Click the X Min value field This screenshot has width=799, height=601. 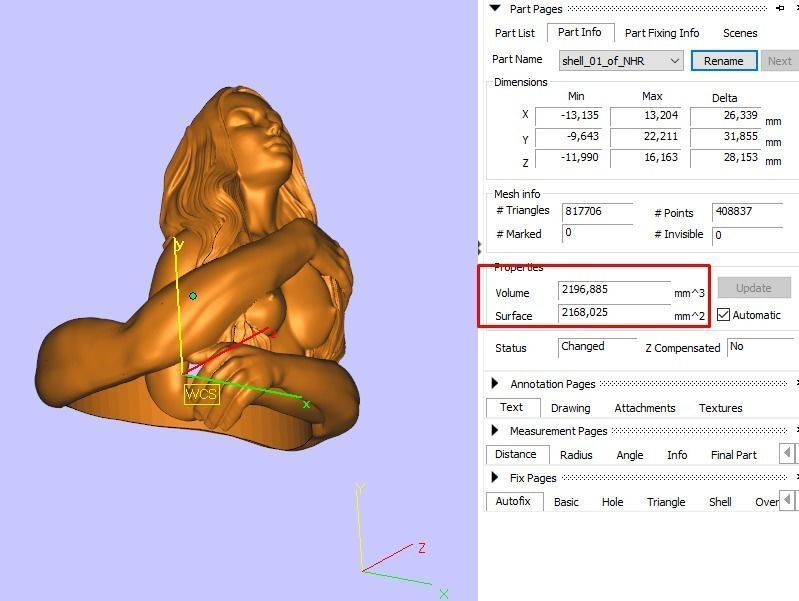point(569,116)
